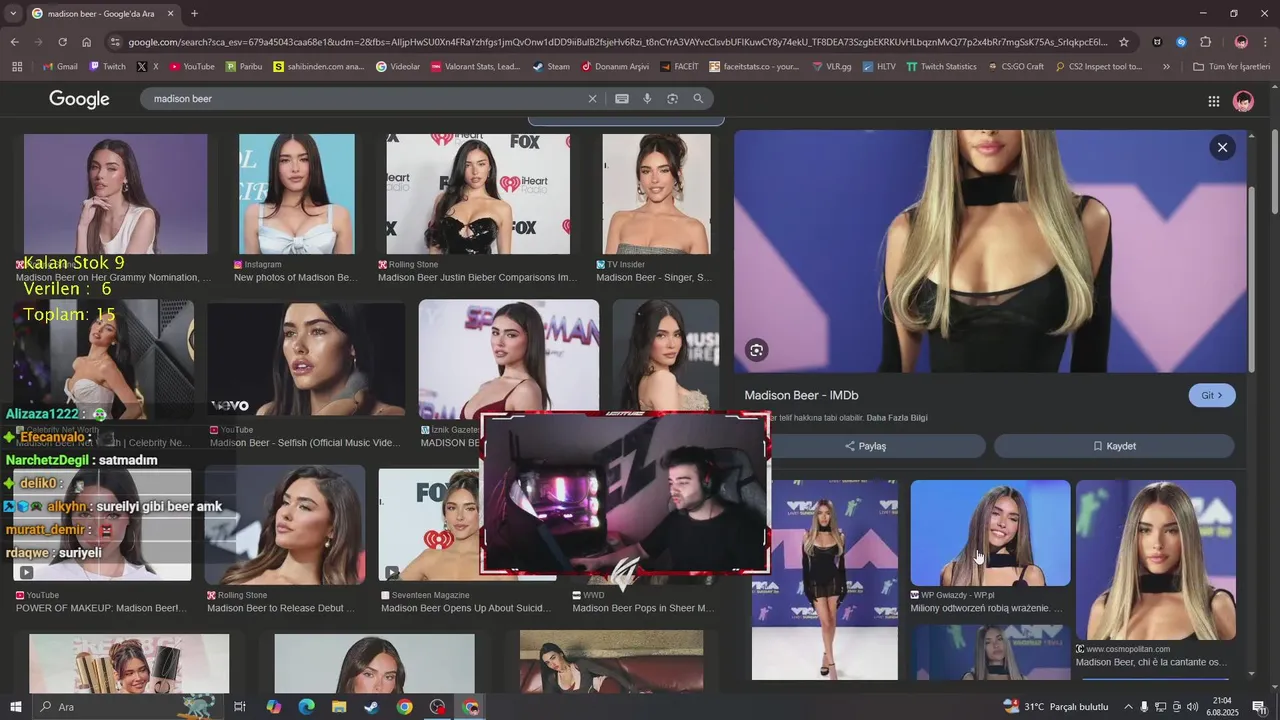Open the Chrome three-dot menu
This screenshot has height=720, width=1280.
click(1266, 42)
